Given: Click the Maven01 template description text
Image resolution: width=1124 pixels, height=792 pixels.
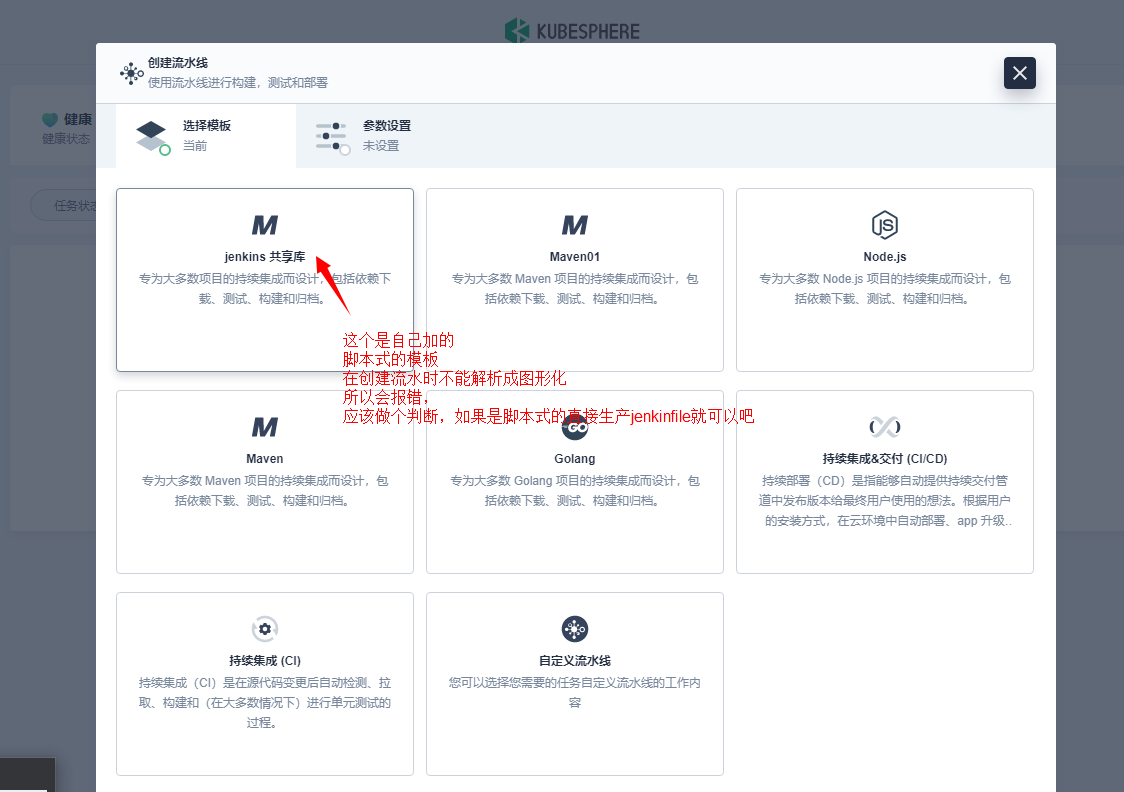Looking at the screenshot, I should point(575,289).
